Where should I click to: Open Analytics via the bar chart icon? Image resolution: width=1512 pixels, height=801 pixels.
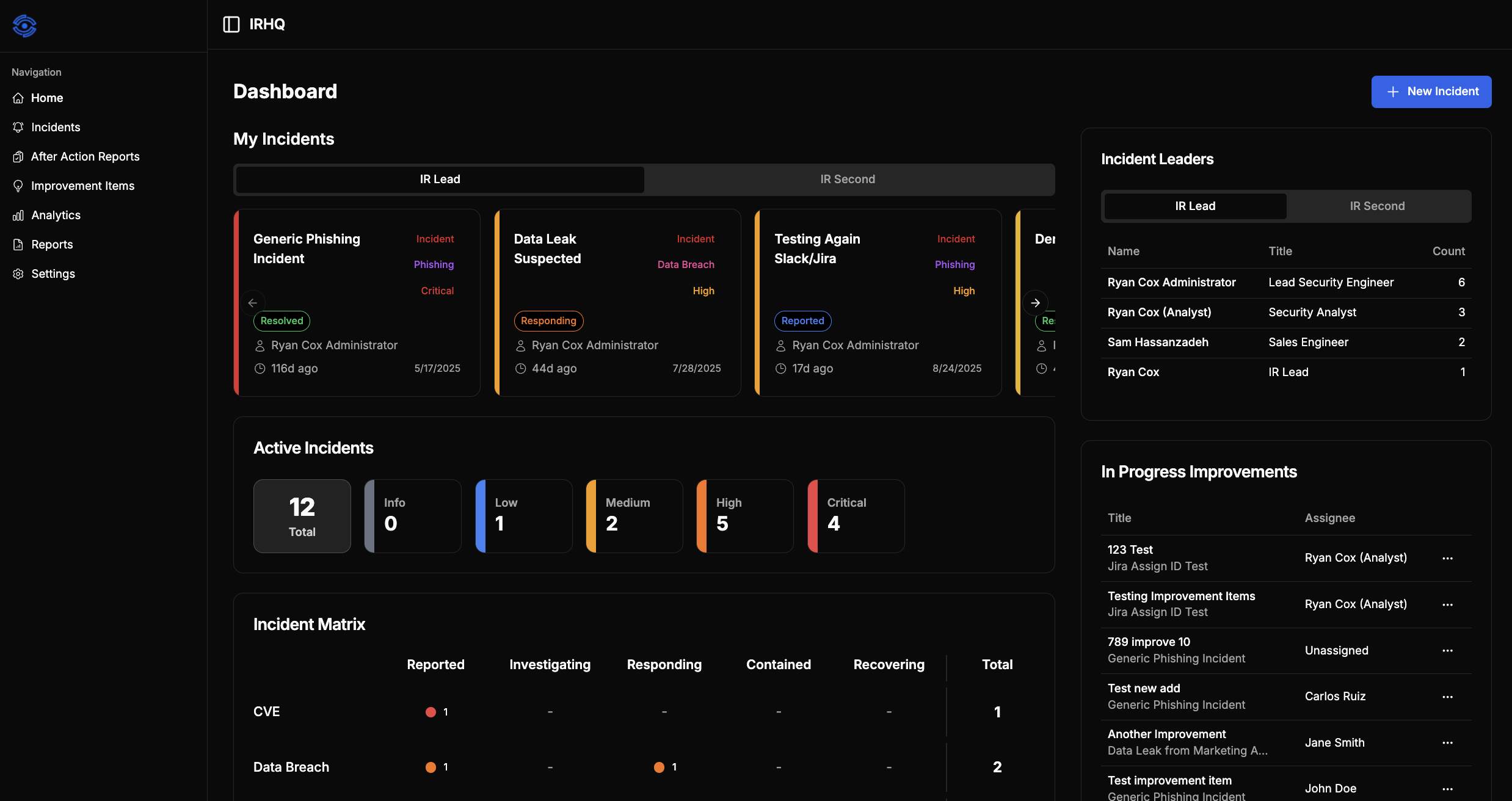pyautogui.click(x=18, y=215)
